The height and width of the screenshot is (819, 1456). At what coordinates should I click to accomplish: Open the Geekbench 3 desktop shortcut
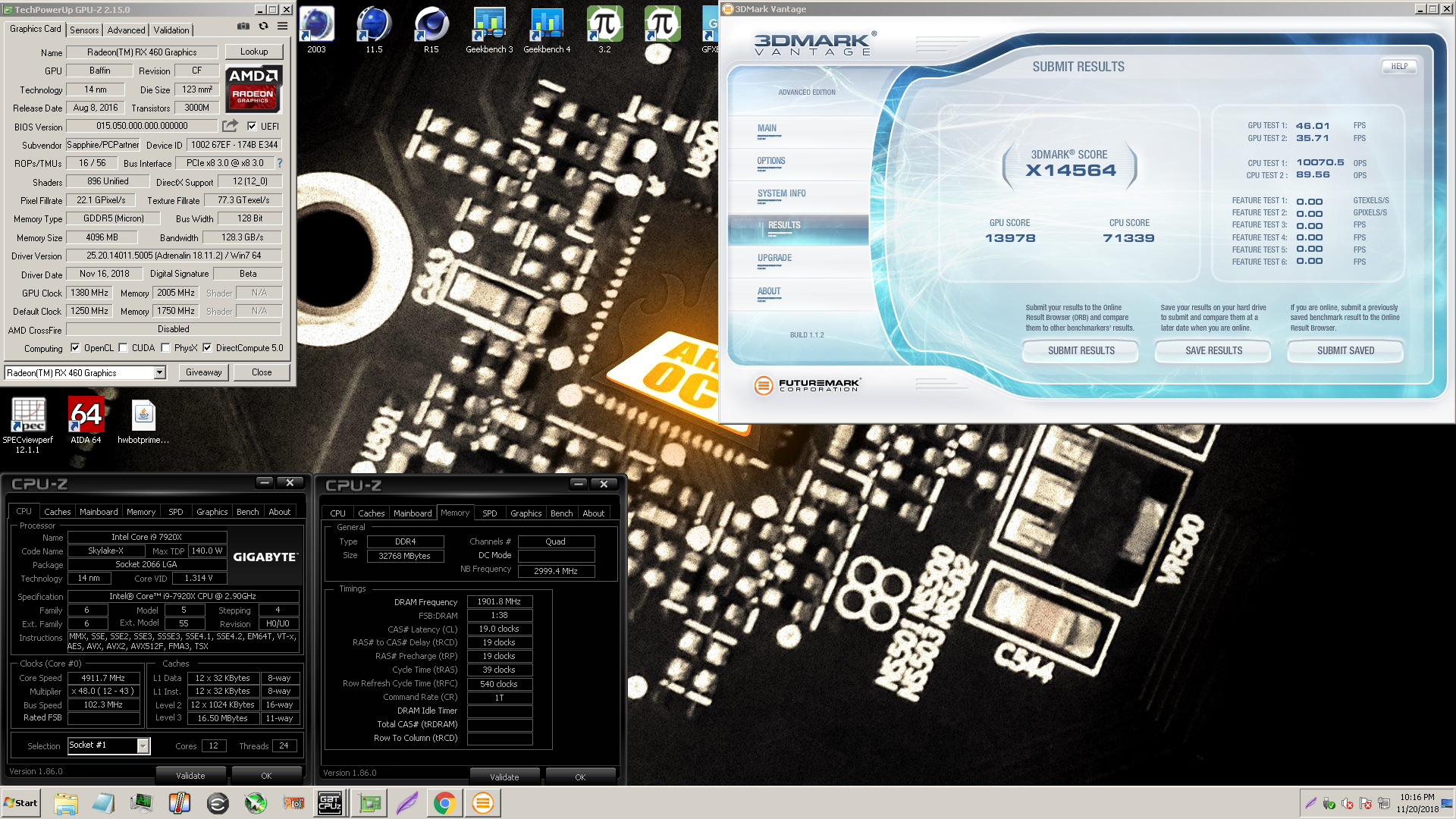489,30
